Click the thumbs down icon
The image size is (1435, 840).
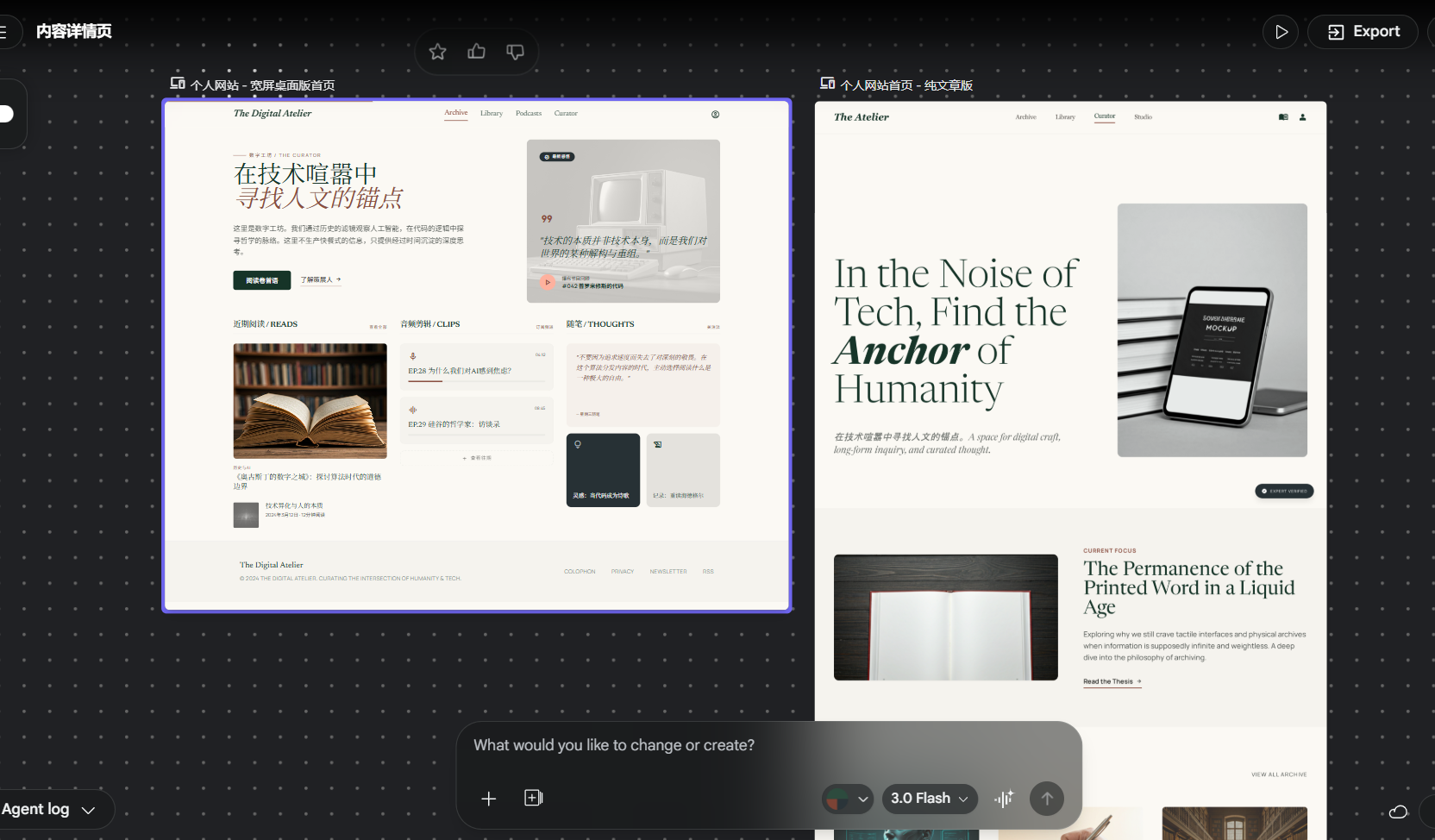coord(515,52)
